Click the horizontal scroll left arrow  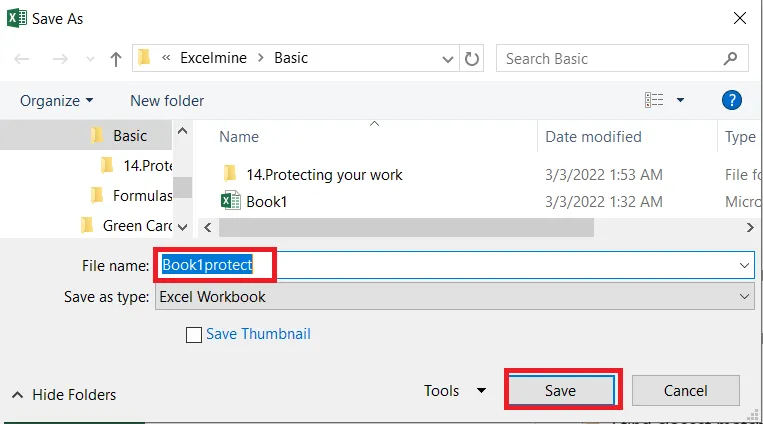[x=208, y=227]
